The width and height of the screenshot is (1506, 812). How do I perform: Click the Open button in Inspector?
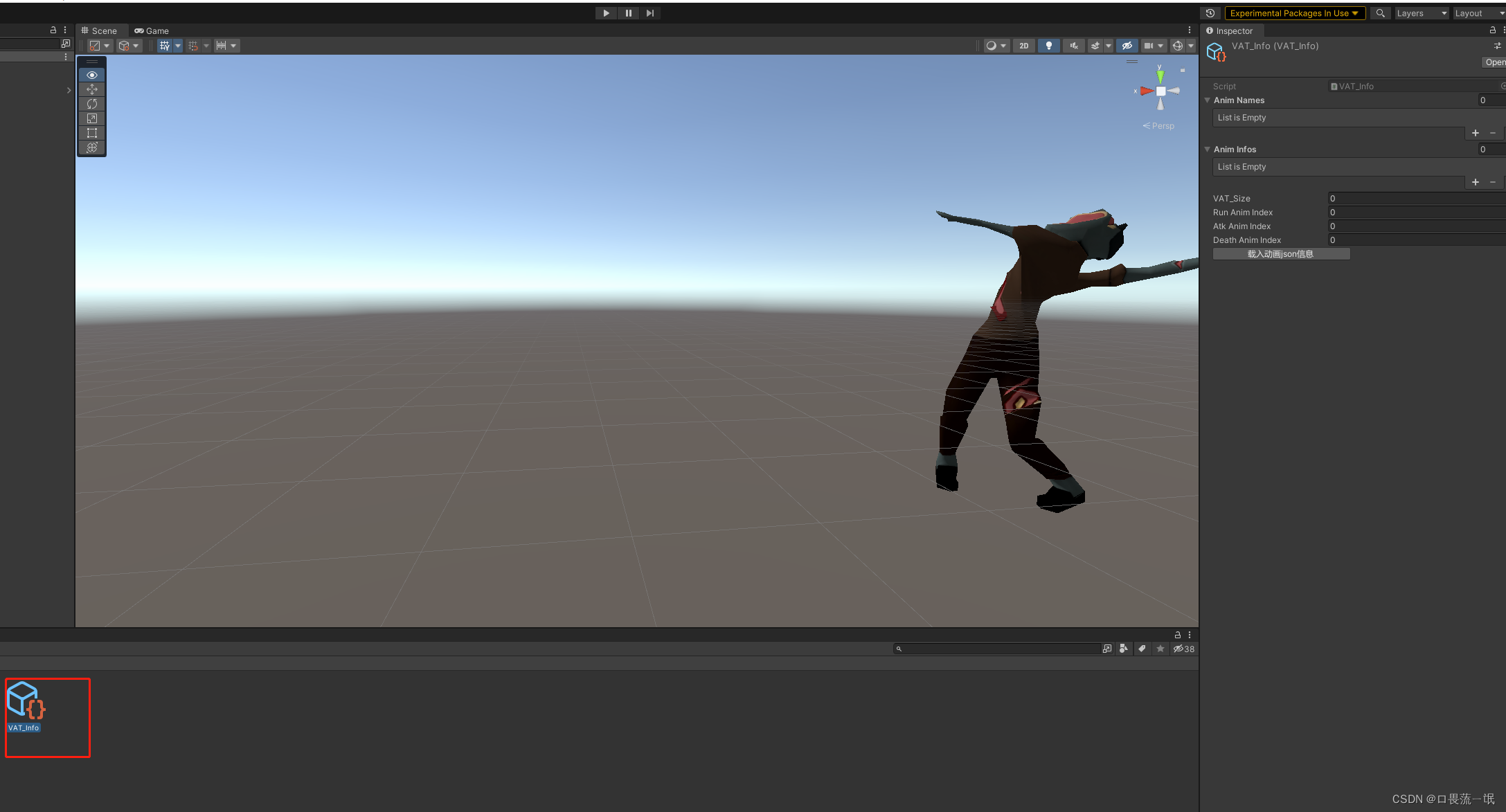(x=1494, y=62)
